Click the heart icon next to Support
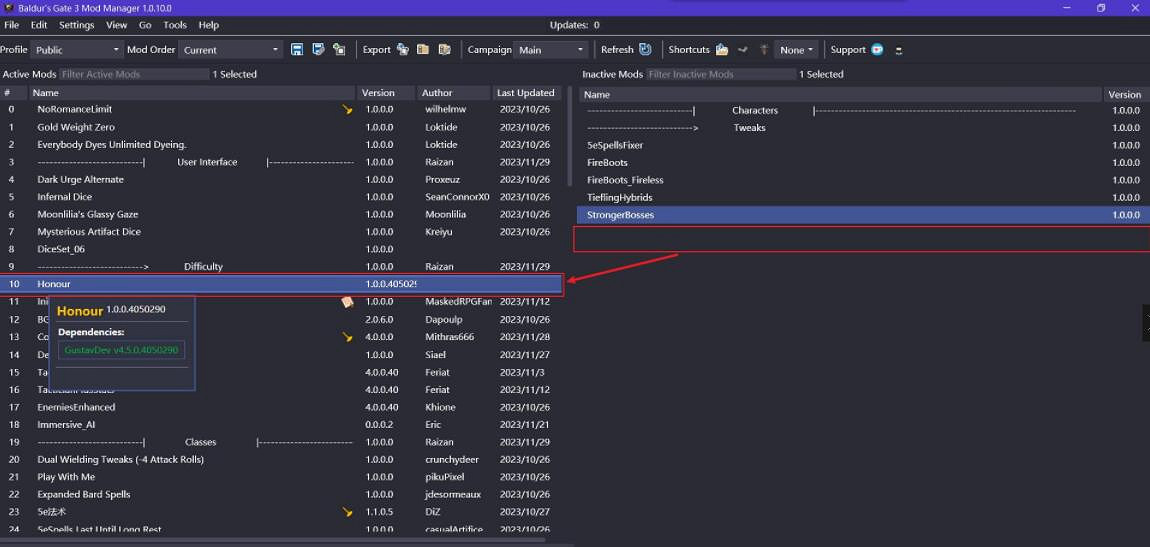 [x=877, y=50]
